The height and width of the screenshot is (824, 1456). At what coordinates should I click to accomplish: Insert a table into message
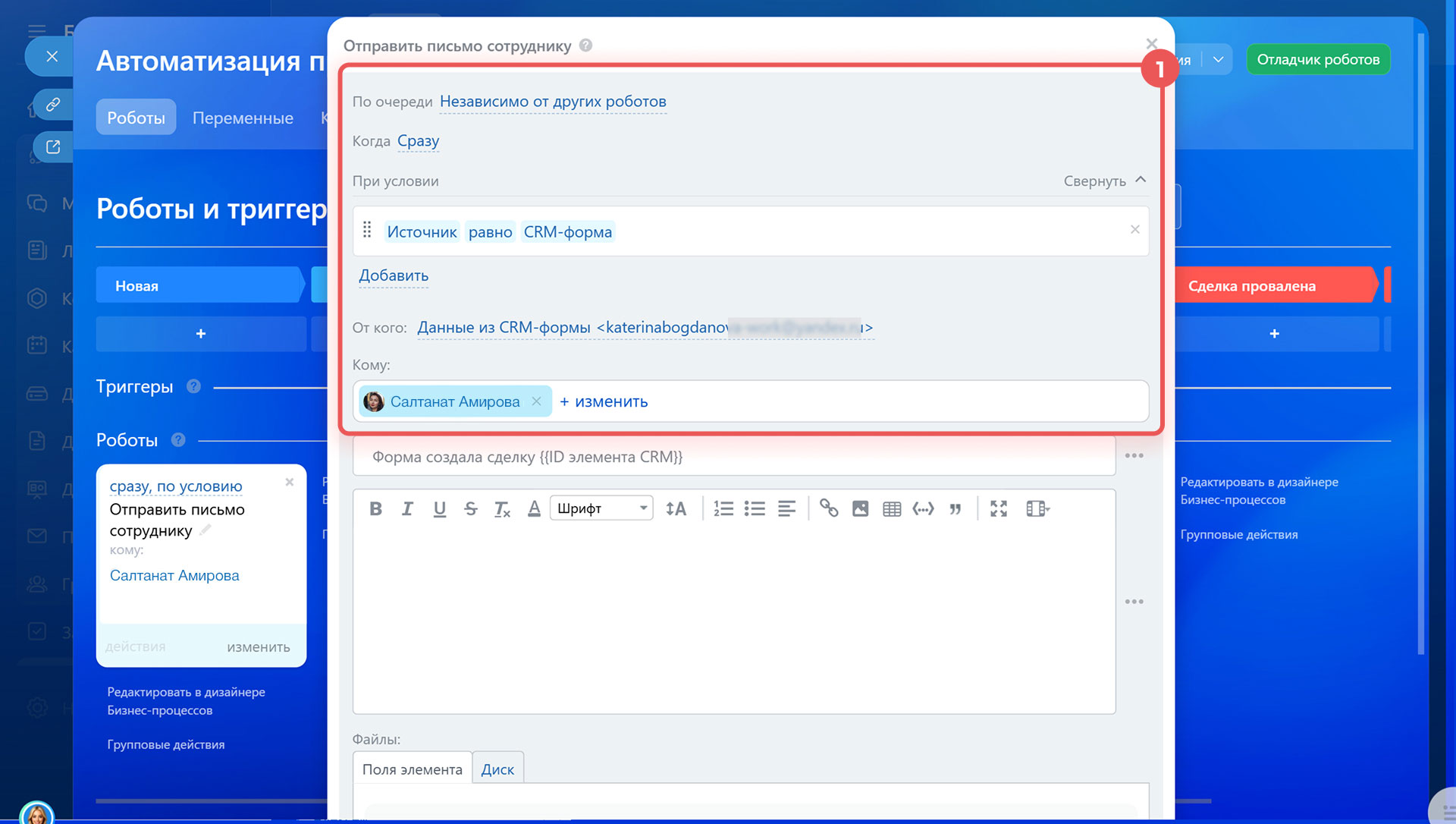coord(892,508)
